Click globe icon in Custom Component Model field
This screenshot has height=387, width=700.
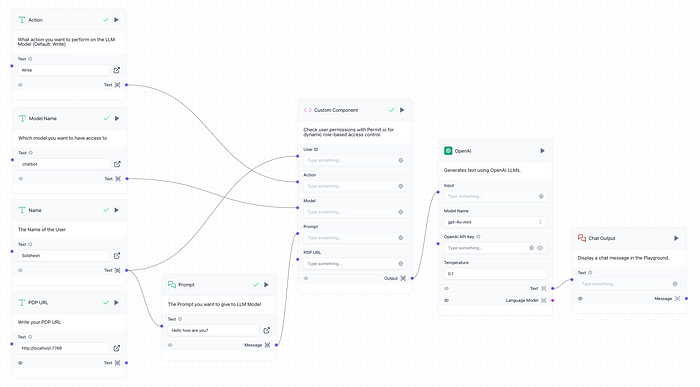click(x=400, y=212)
